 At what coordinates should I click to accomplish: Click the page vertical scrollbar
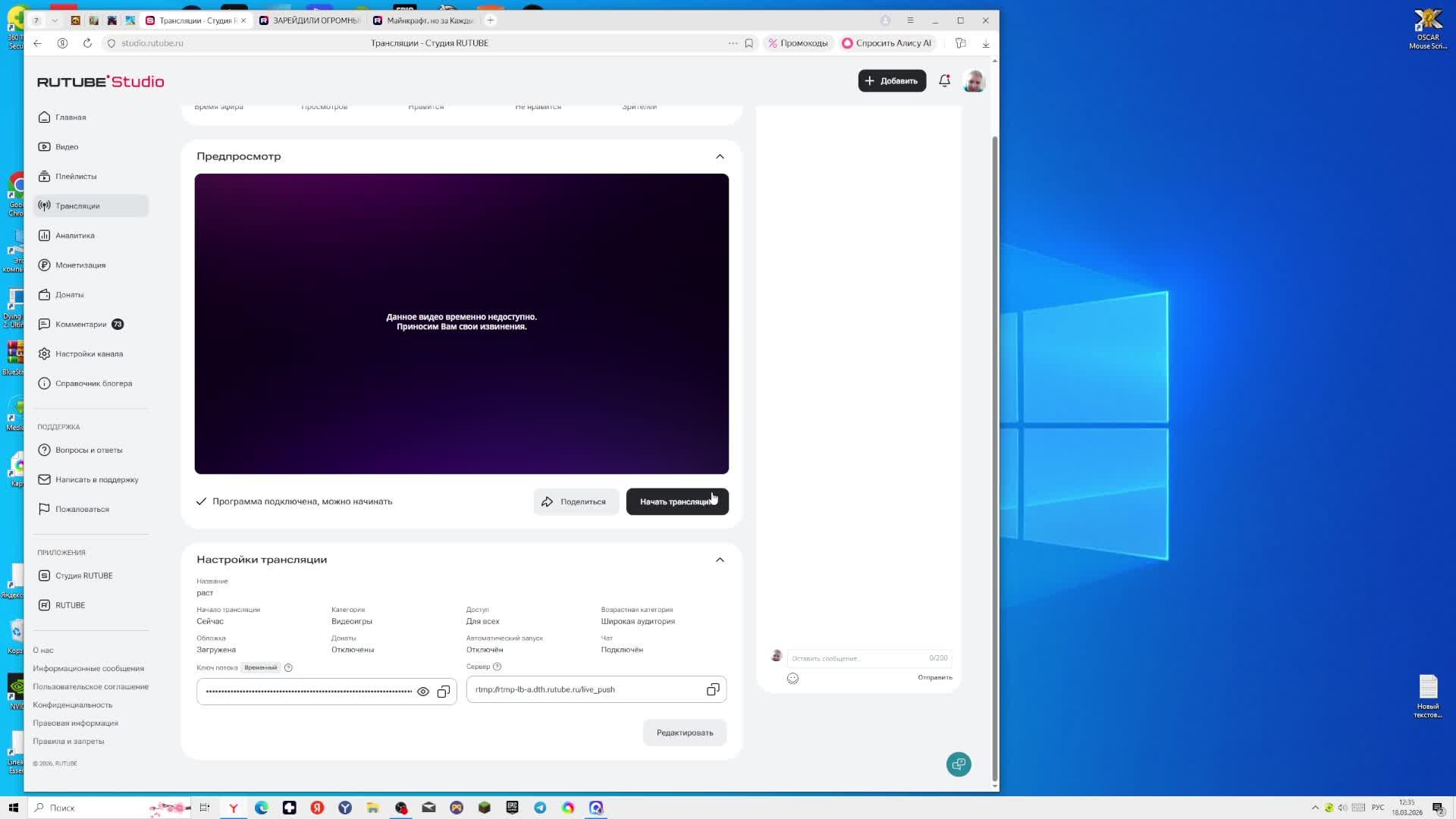click(995, 455)
